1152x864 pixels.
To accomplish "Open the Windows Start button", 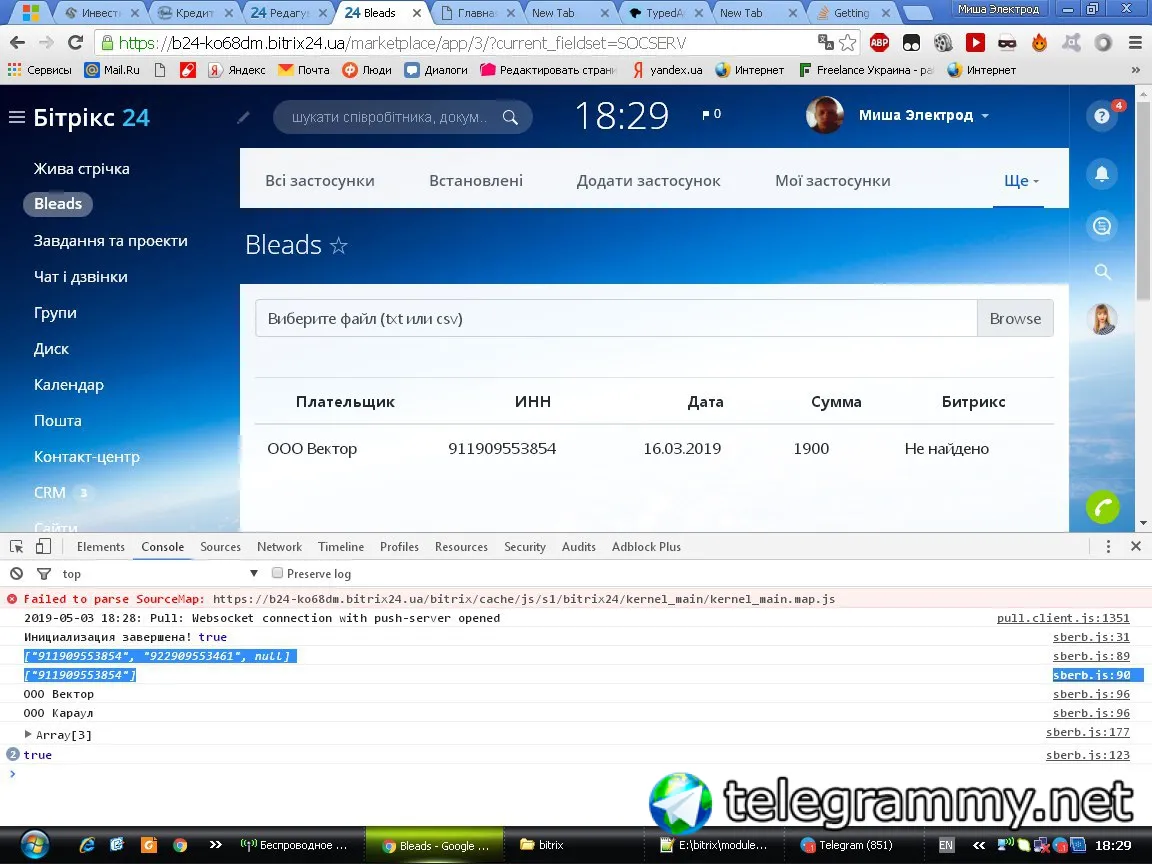I will click(x=34, y=845).
